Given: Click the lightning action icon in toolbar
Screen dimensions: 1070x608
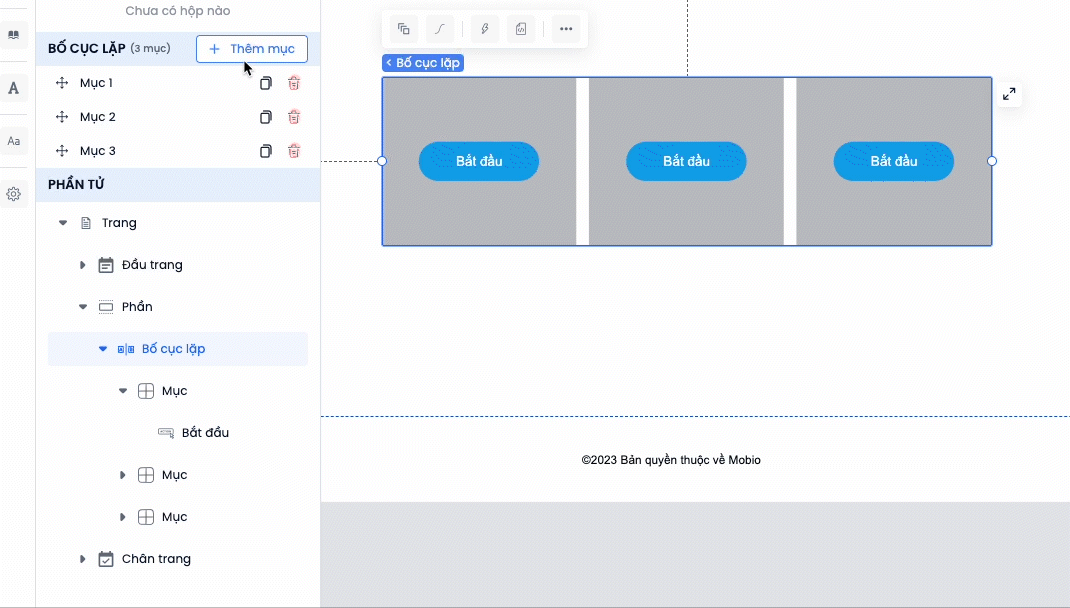Looking at the screenshot, I should (x=485, y=29).
